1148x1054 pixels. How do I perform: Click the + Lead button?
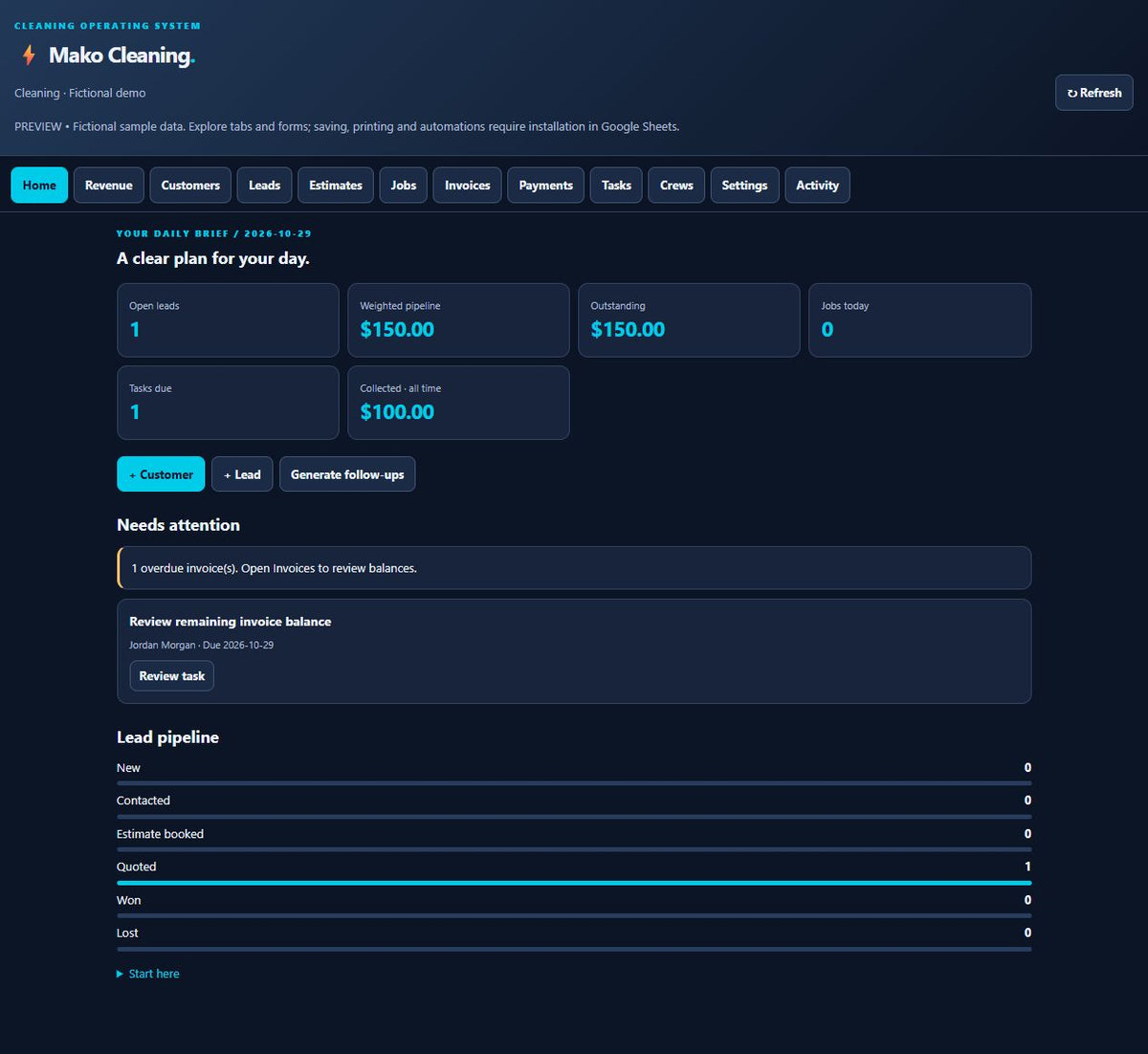coord(242,474)
